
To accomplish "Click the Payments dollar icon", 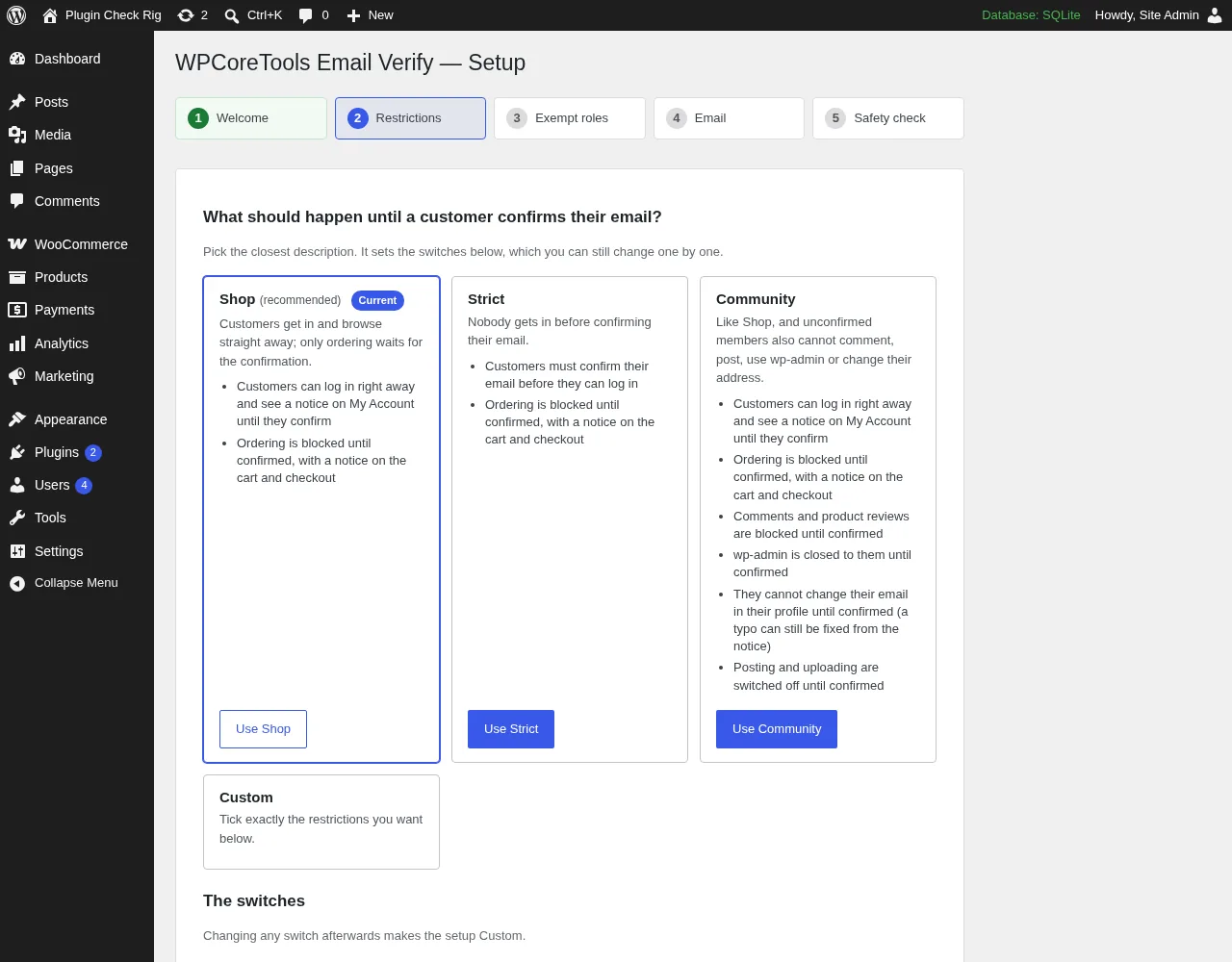I will (17, 310).
